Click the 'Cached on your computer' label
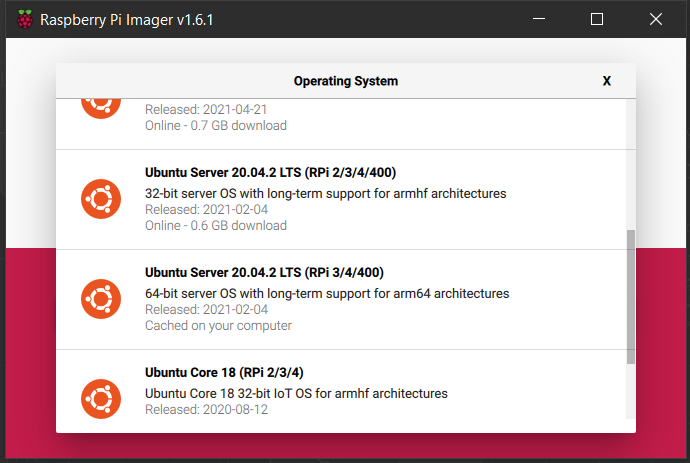690x463 pixels. pyautogui.click(x=218, y=326)
